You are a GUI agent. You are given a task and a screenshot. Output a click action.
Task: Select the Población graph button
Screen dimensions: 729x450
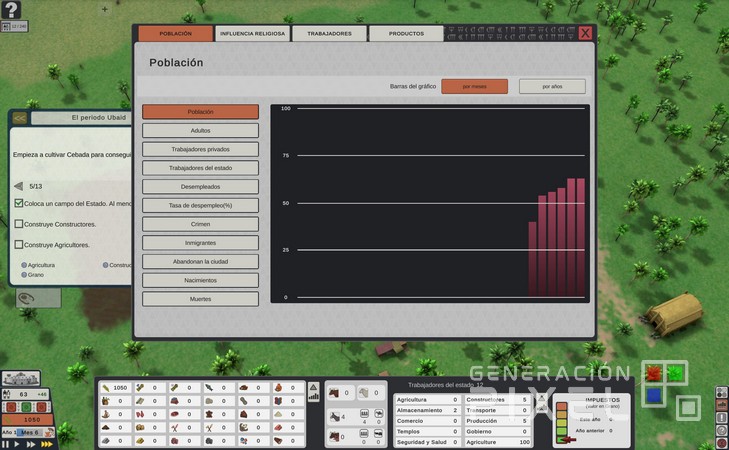pyautogui.click(x=200, y=112)
